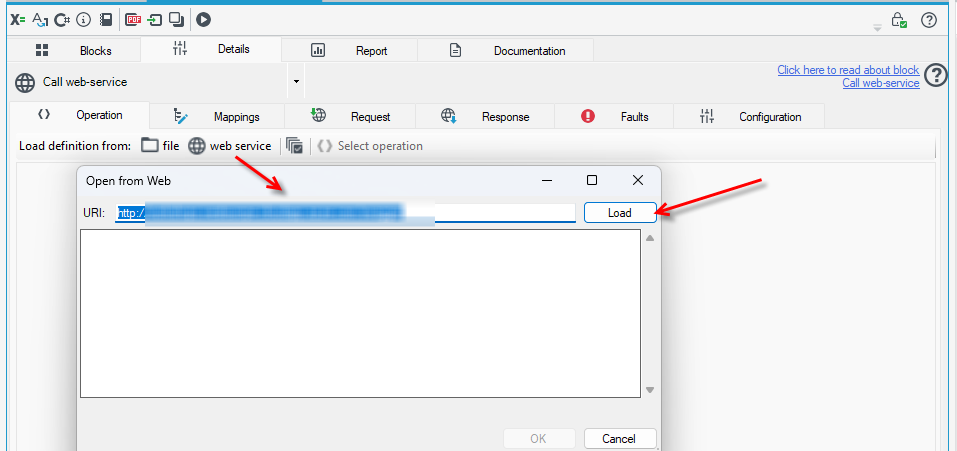Image resolution: width=957 pixels, height=451 pixels.
Task: Close the Open from Web dialog
Action: click(x=638, y=181)
